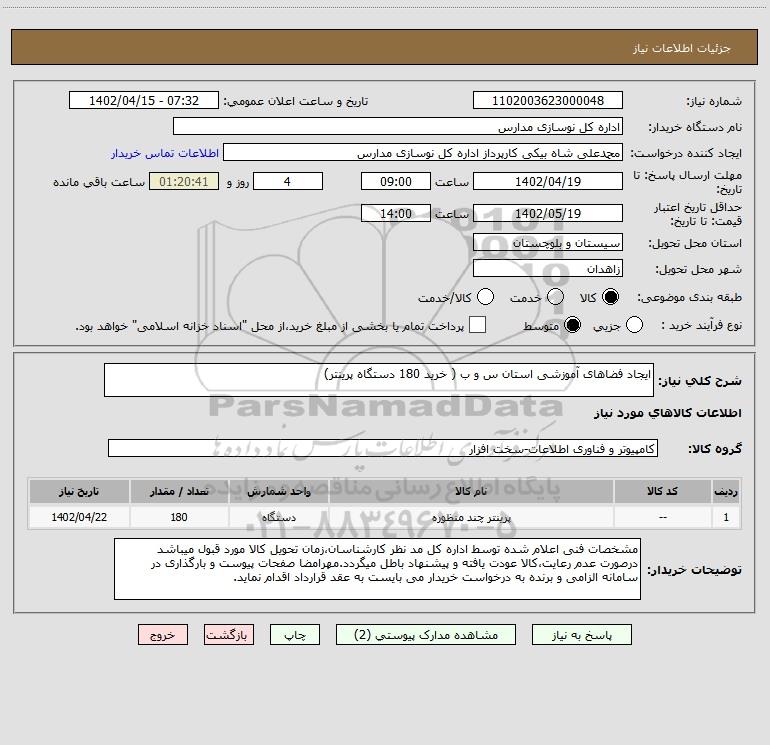Click the delivery province field سیستان و بلوچستان
This screenshot has width=770, height=745.
pos(548,242)
